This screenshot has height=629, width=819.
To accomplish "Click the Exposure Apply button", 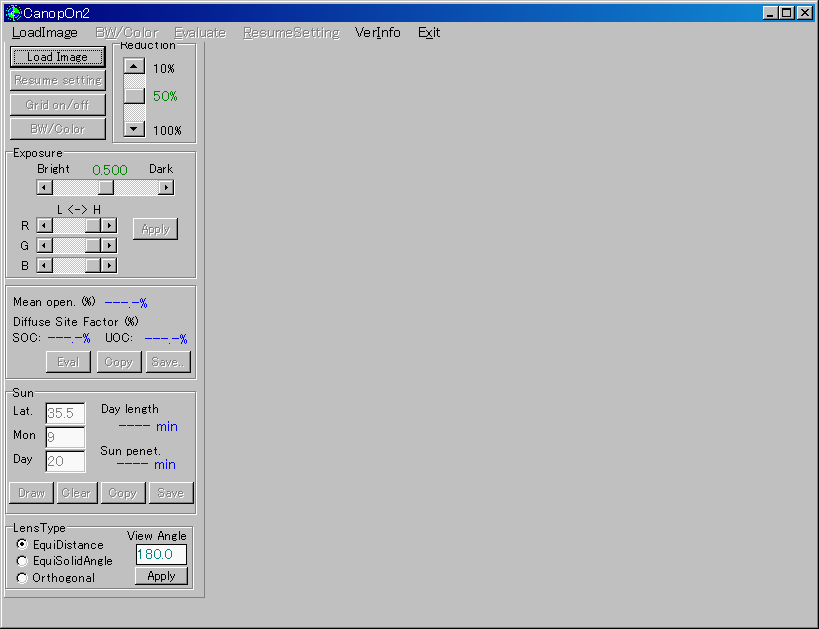I will coord(155,229).
